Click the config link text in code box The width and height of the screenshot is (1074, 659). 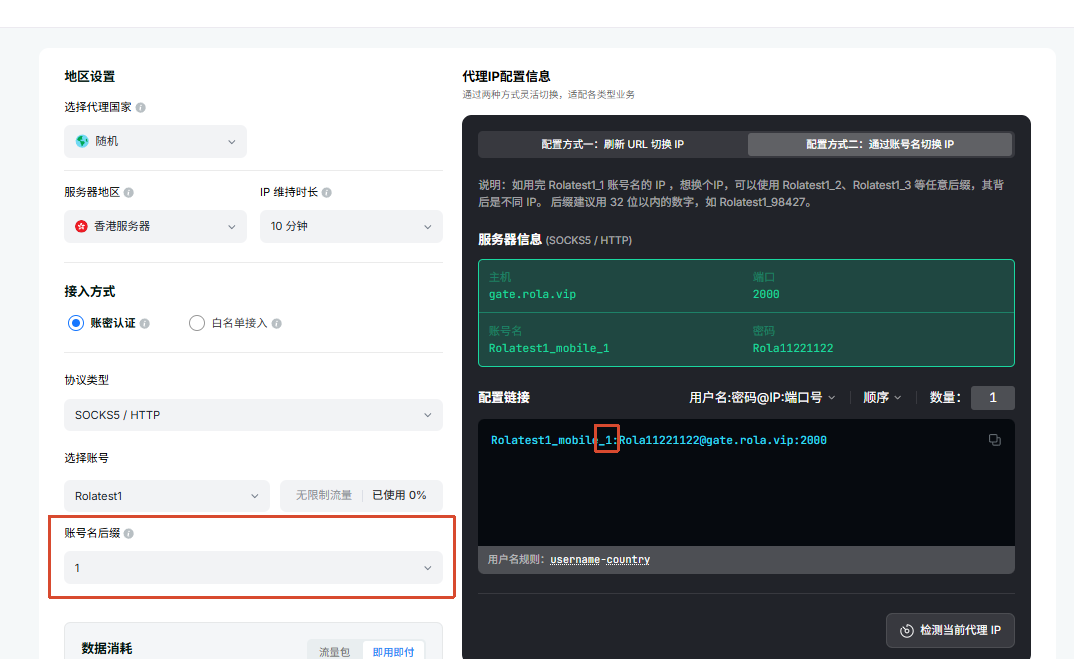tap(658, 440)
